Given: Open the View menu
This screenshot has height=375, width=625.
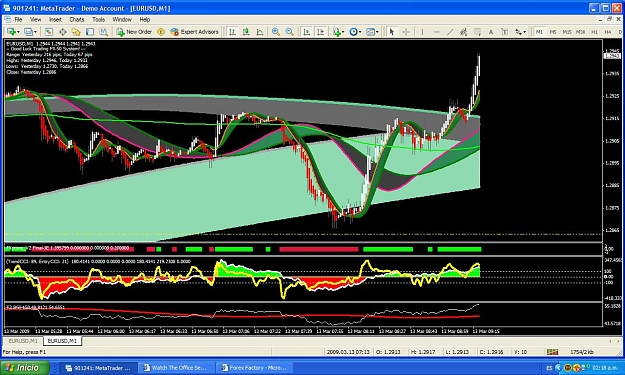Looking at the screenshot, I should click(x=35, y=20).
